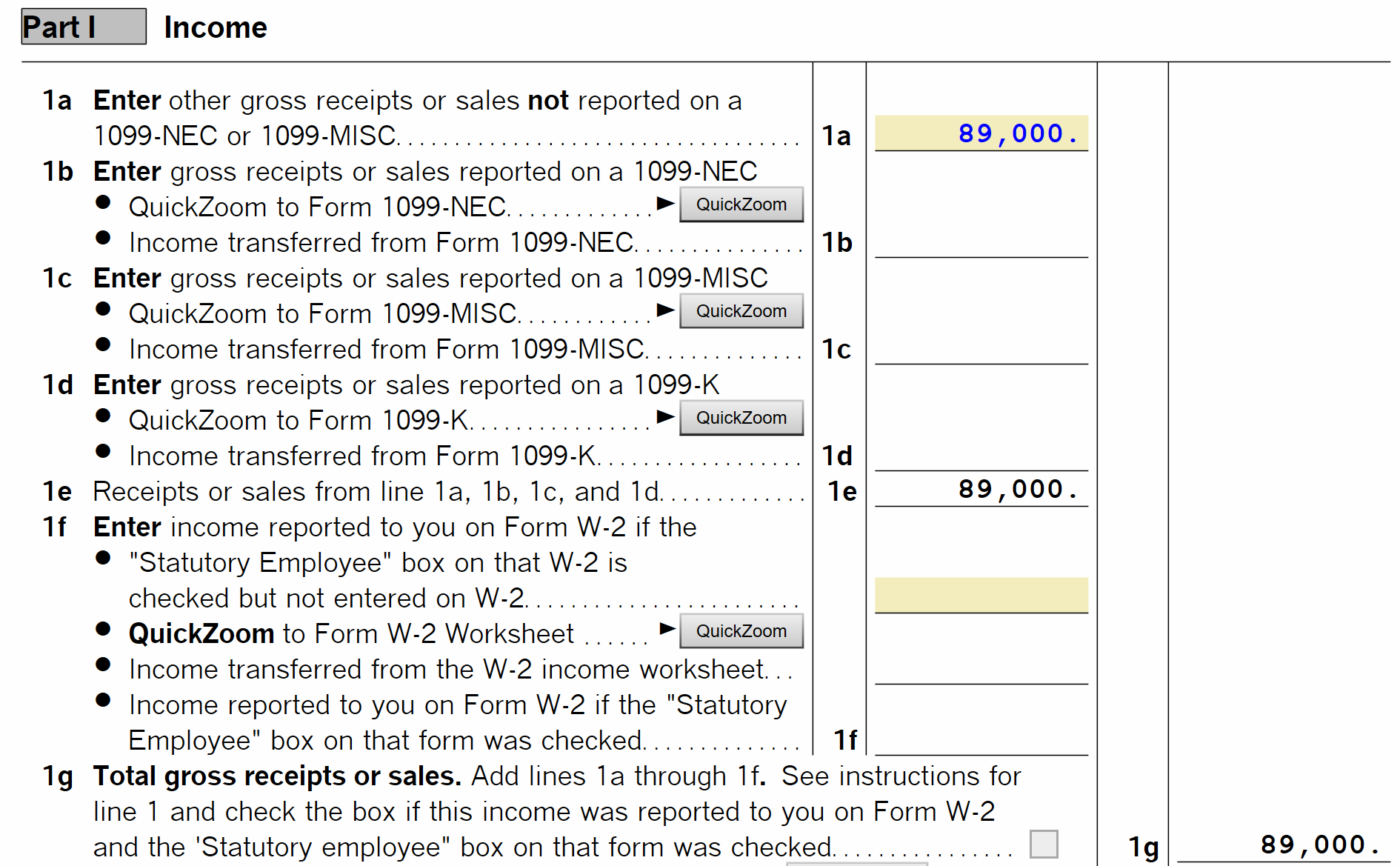Click the arrow beside the 1099-MISC QuickZoom
This screenshot has height=866, width=1400.
point(665,310)
